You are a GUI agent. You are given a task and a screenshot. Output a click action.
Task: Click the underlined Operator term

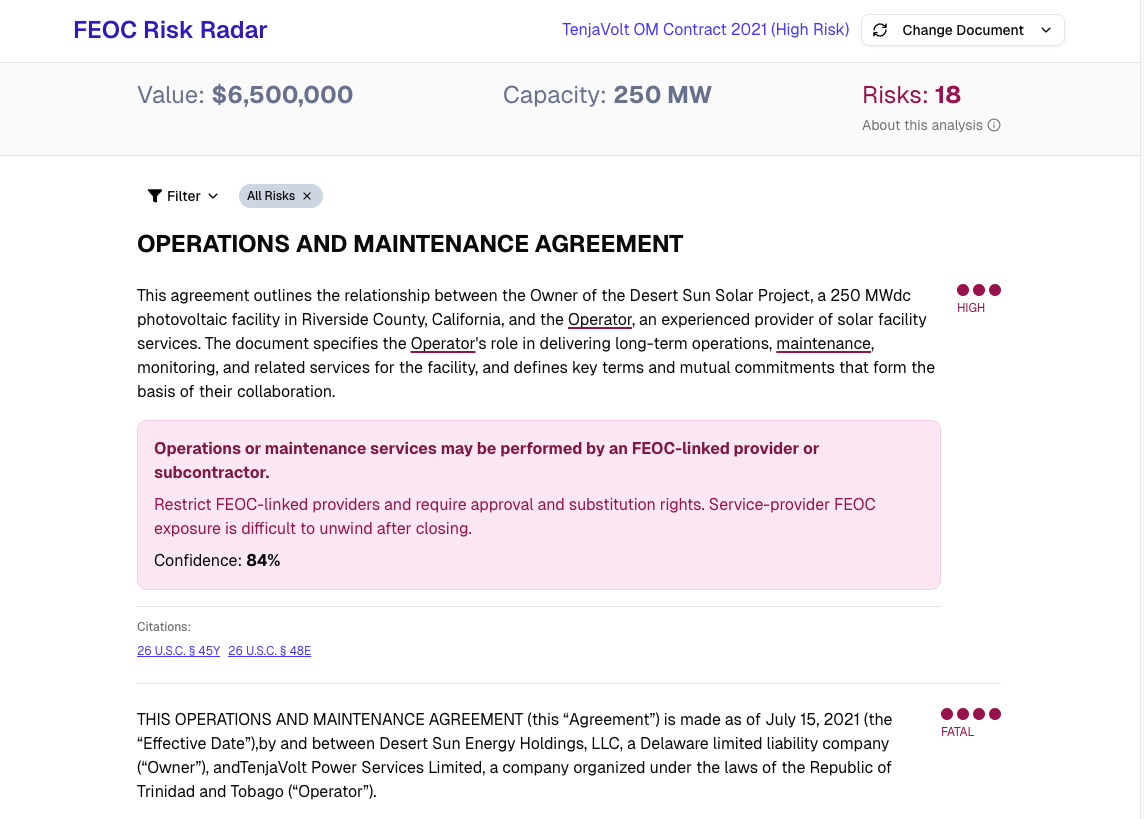(x=599, y=319)
